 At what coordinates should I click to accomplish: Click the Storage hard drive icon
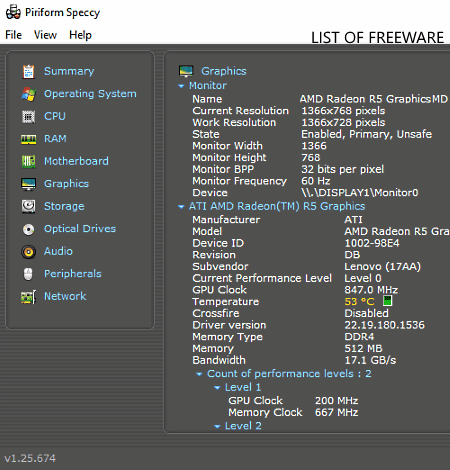28,206
